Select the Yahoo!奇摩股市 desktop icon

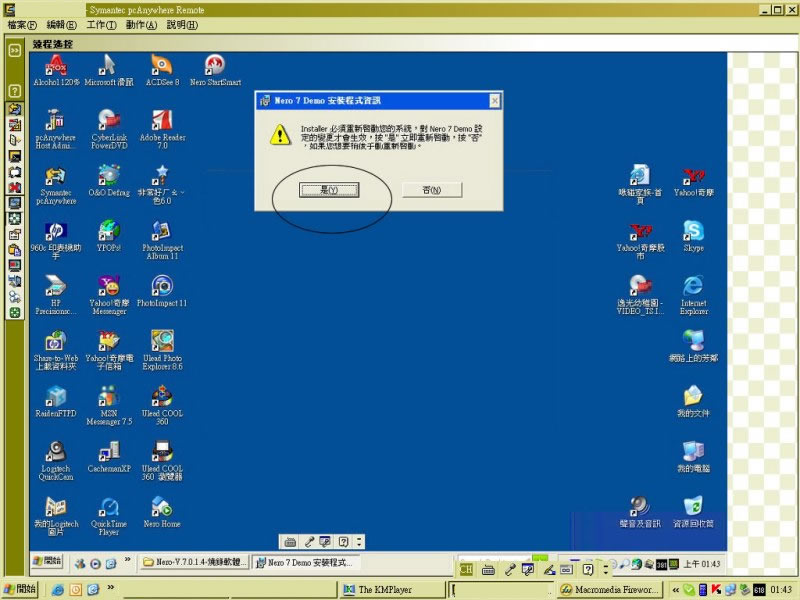(x=640, y=240)
